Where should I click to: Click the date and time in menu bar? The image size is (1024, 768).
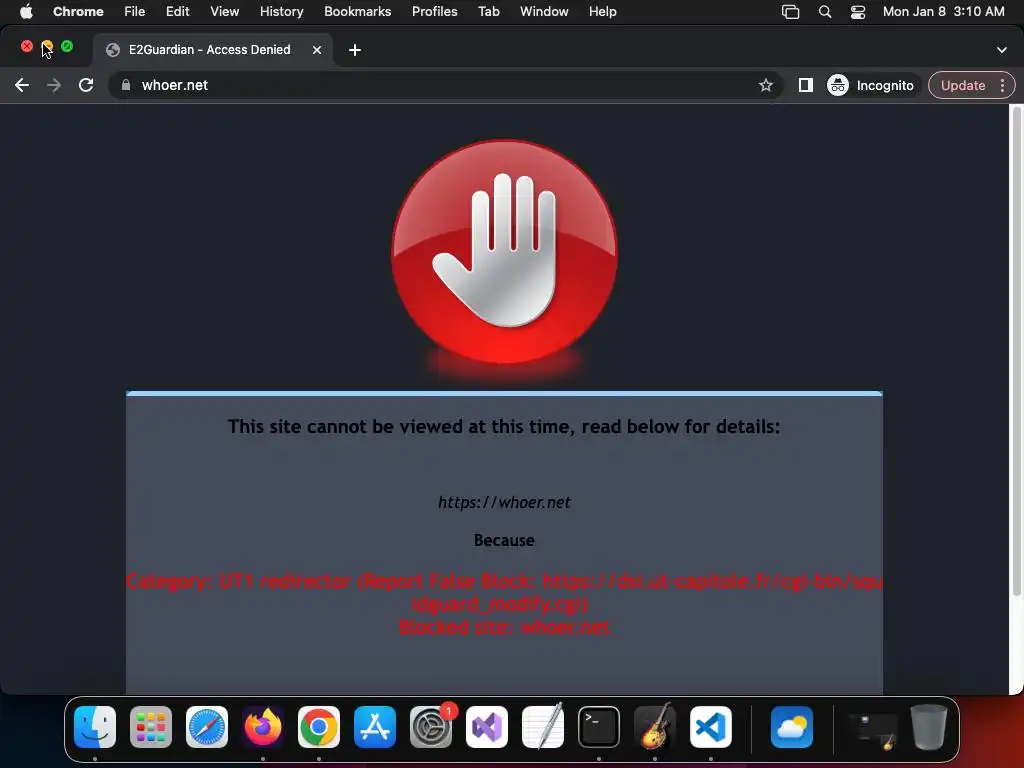point(943,12)
